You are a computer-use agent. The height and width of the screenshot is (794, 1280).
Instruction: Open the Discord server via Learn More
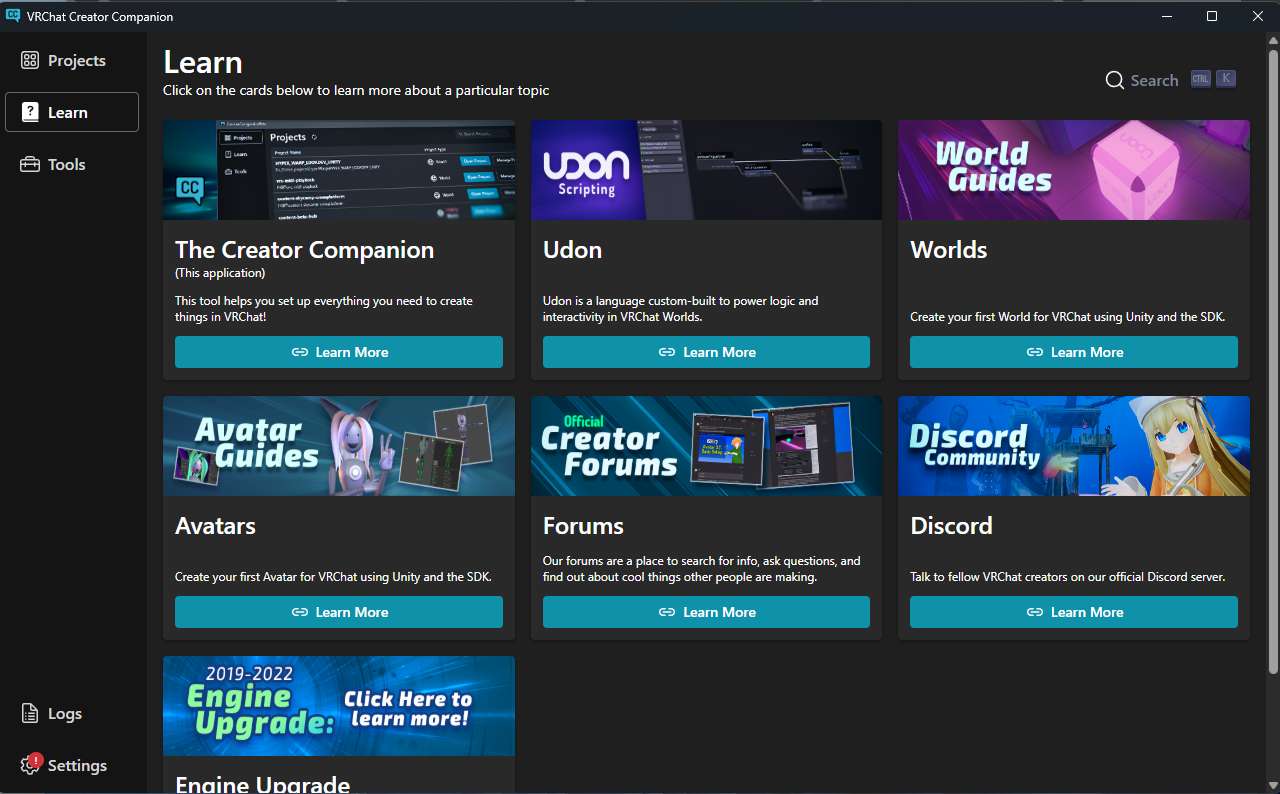pyautogui.click(x=1073, y=612)
